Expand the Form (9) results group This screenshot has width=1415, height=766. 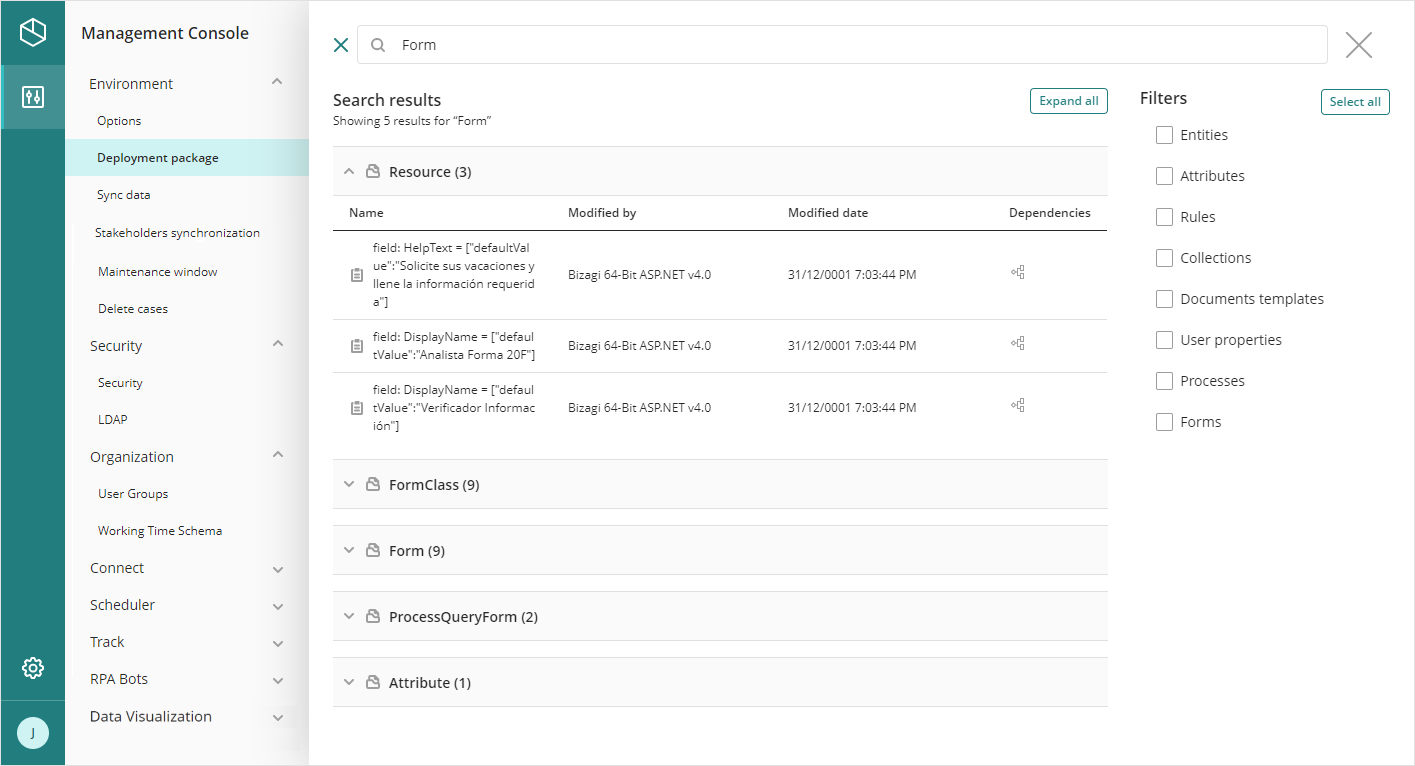[349, 550]
